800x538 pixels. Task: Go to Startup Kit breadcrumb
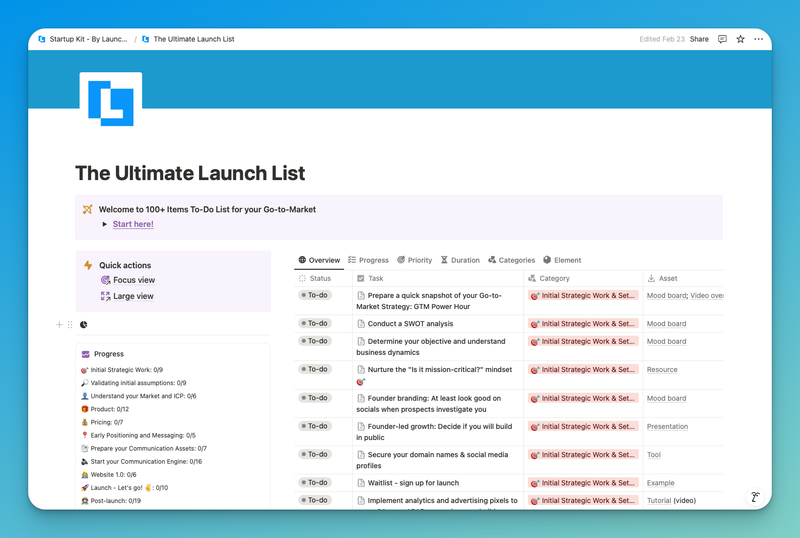pyautogui.click(x=83, y=39)
